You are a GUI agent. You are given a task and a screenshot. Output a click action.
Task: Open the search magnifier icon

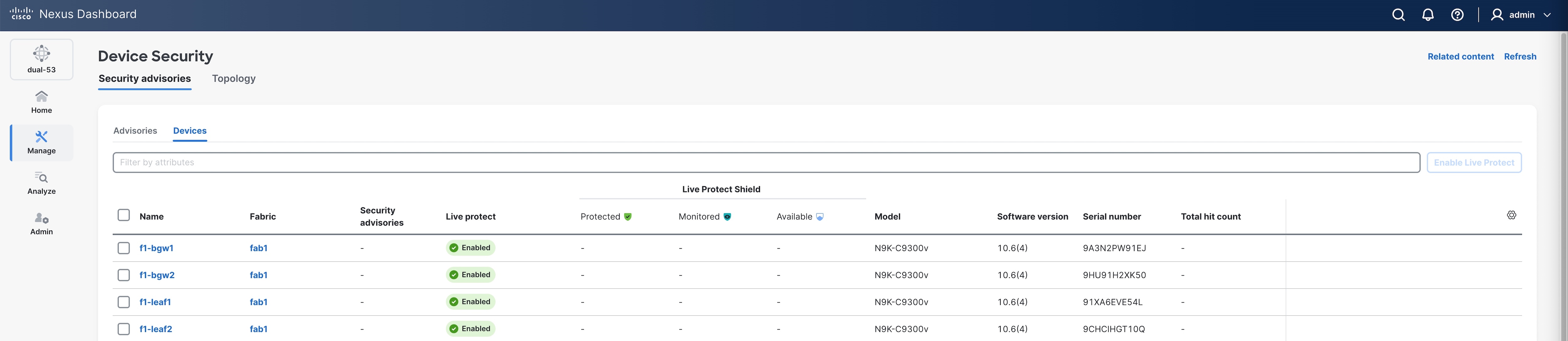(1399, 15)
